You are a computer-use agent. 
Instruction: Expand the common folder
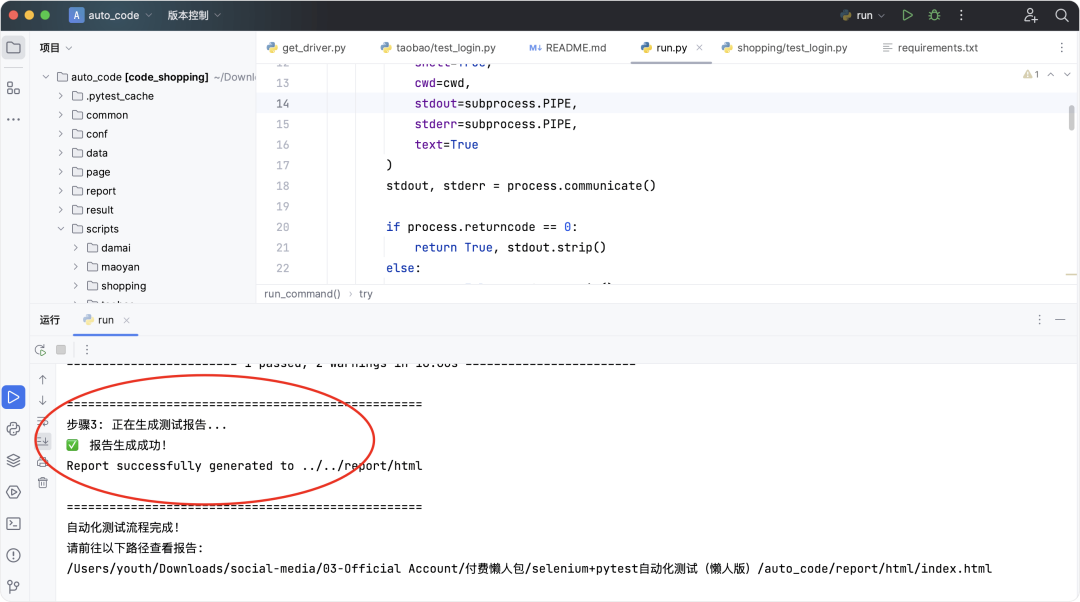tap(61, 115)
